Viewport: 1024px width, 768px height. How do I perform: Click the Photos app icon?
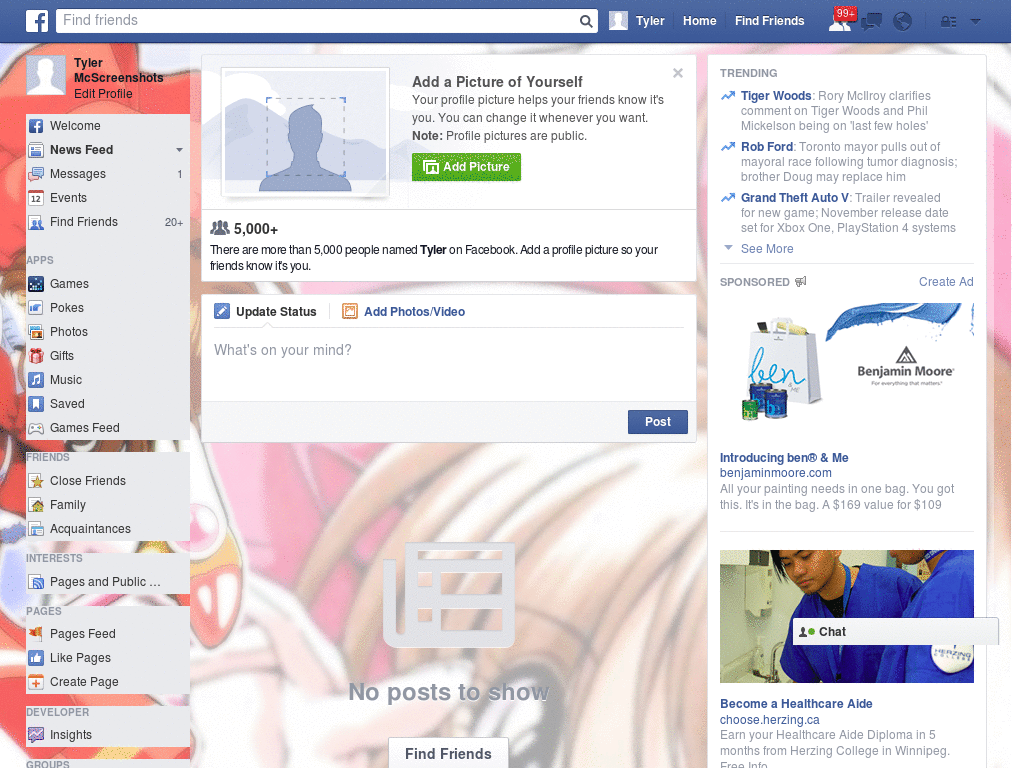(36, 332)
